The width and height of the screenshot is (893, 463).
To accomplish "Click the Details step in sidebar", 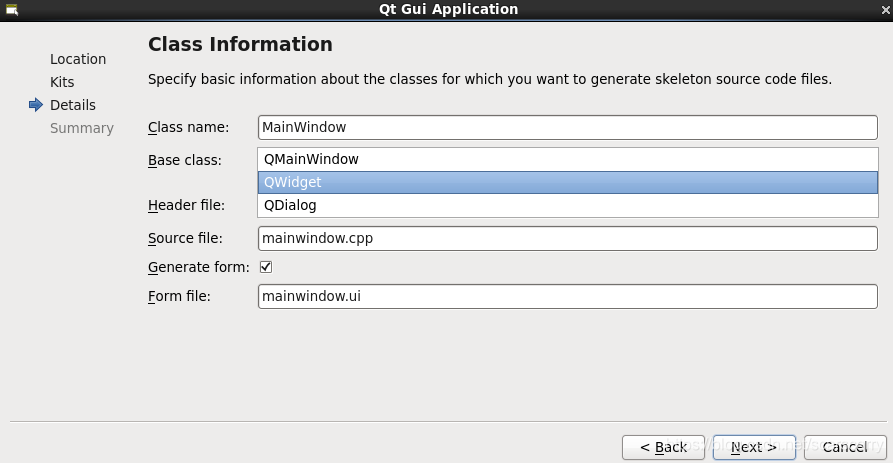I will pyautogui.click(x=73, y=105).
